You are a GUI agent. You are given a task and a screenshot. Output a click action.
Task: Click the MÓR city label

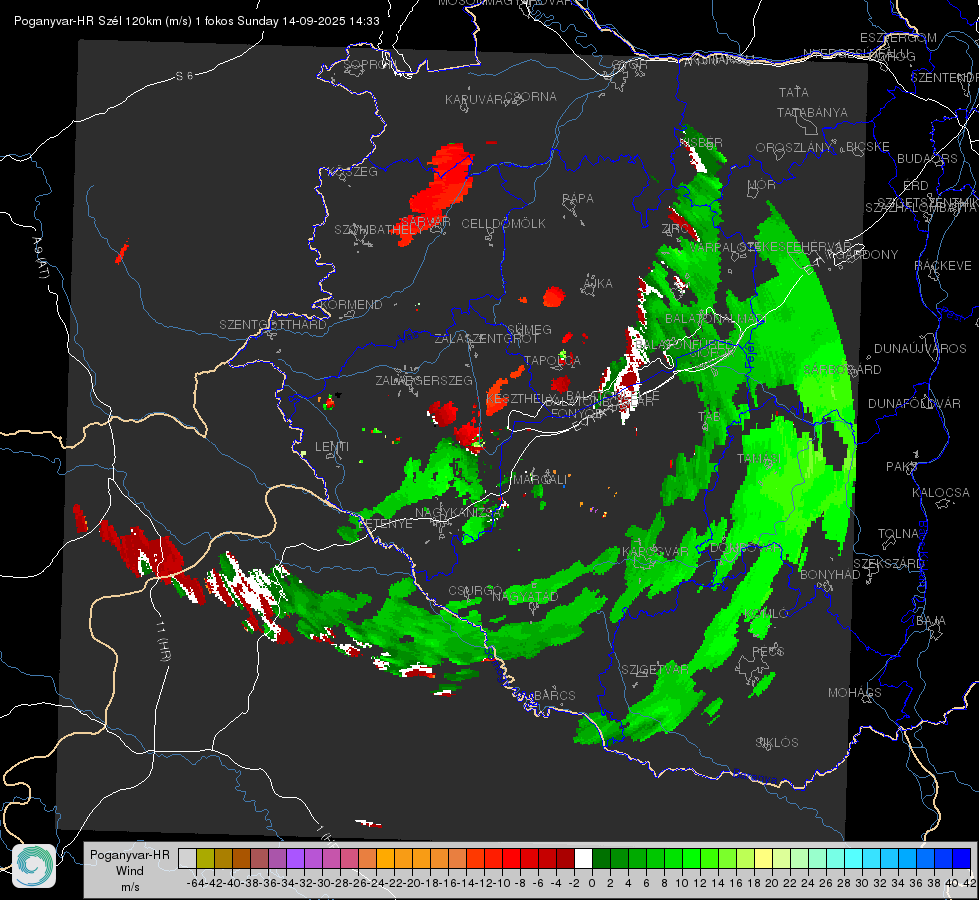point(761,185)
